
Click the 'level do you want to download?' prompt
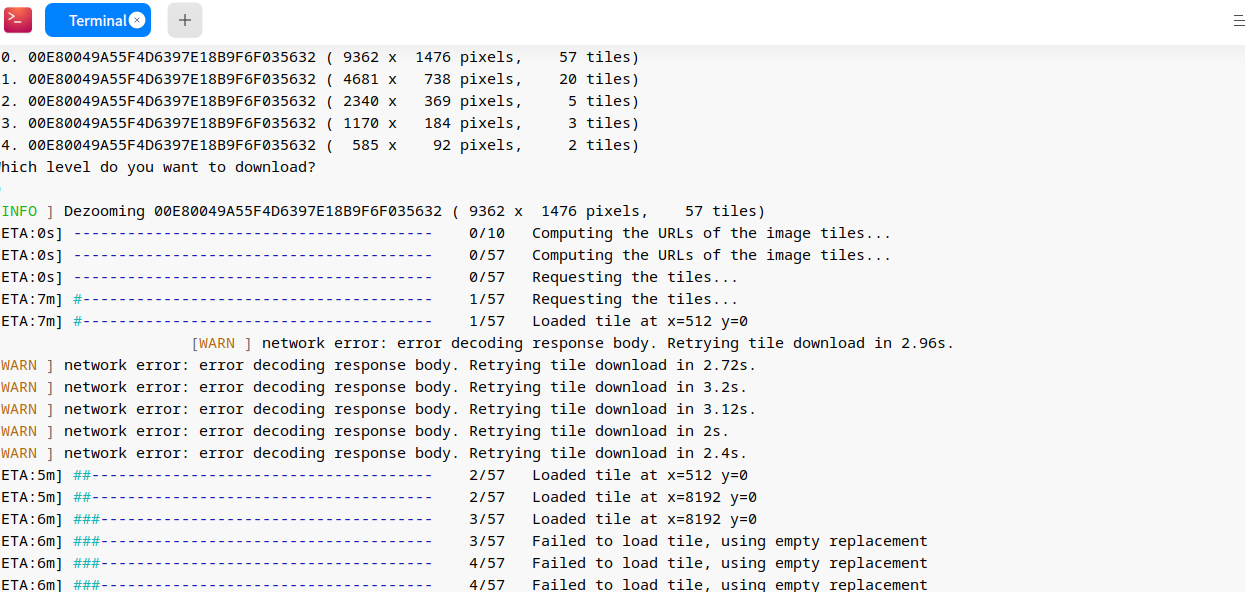pos(160,167)
